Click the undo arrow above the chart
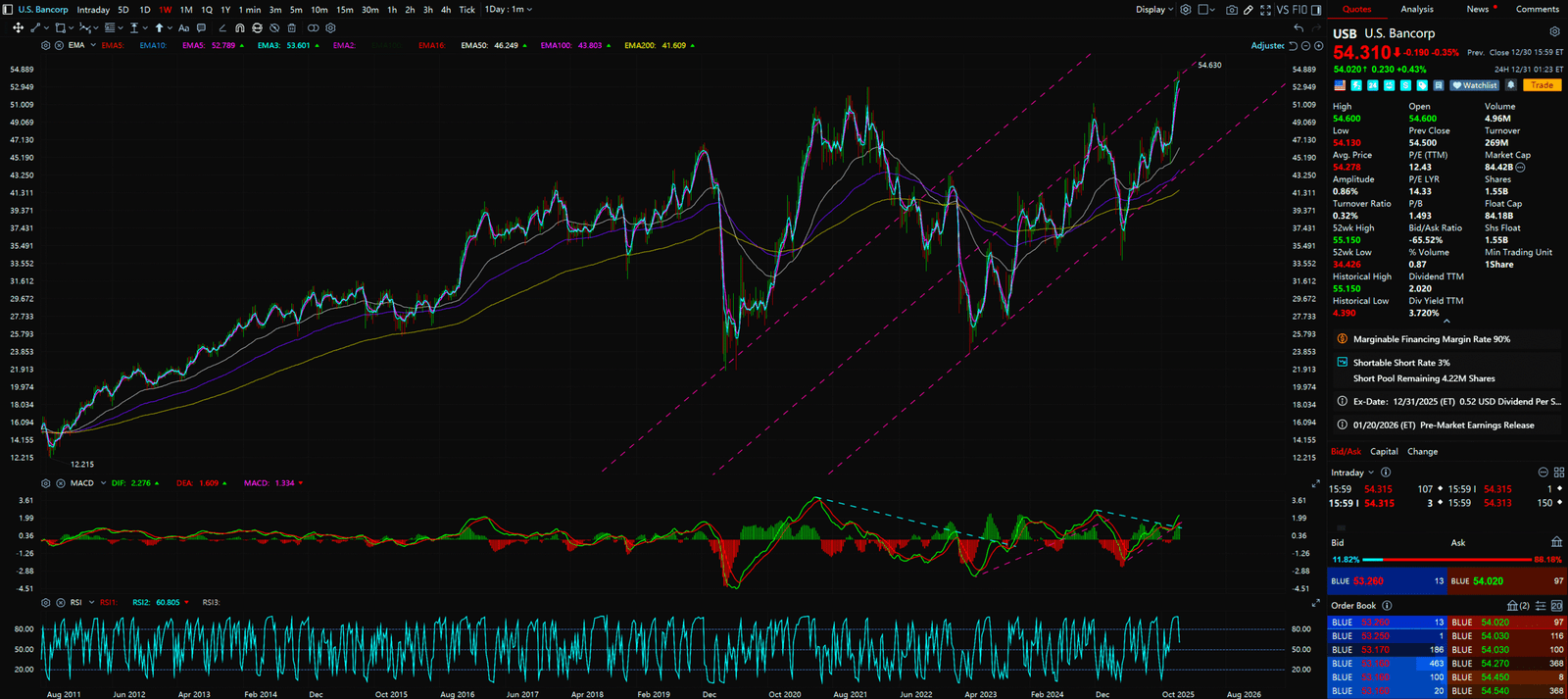 pos(1298,28)
